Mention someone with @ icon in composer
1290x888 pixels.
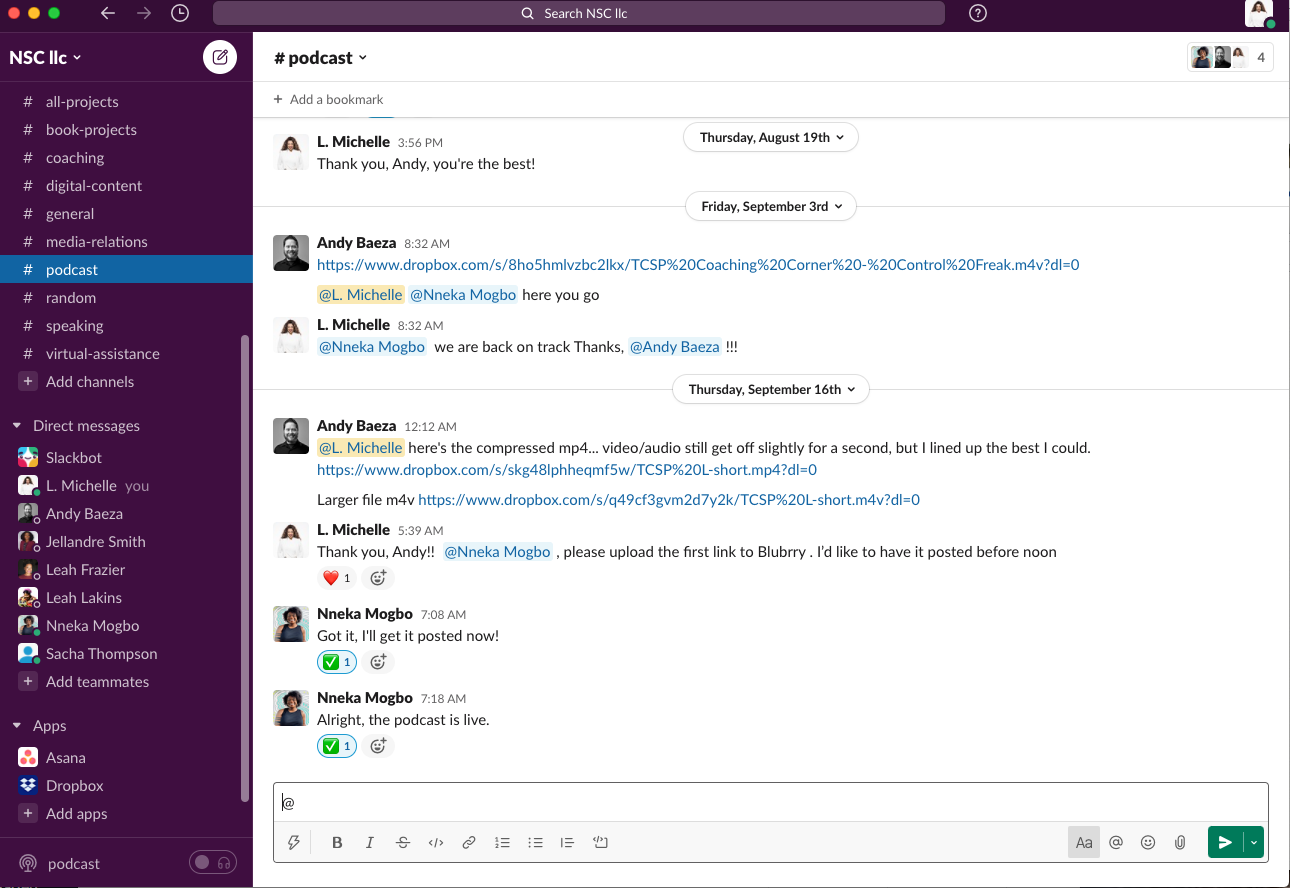click(x=1116, y=842)
